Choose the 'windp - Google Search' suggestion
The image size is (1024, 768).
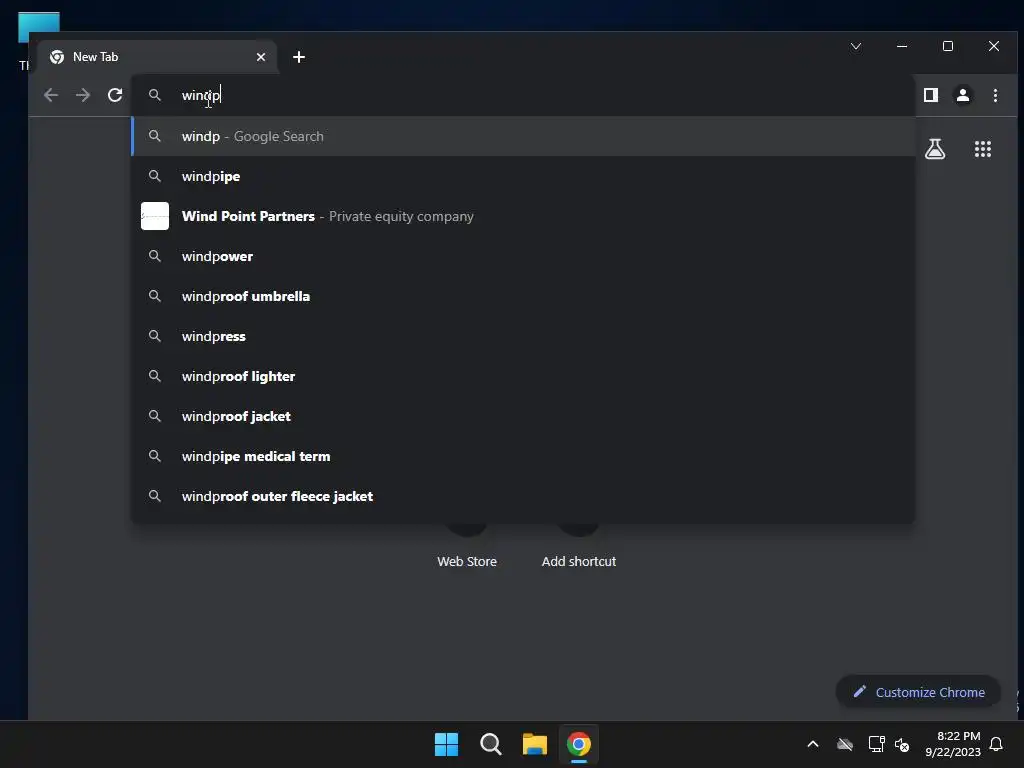point(522,136)
